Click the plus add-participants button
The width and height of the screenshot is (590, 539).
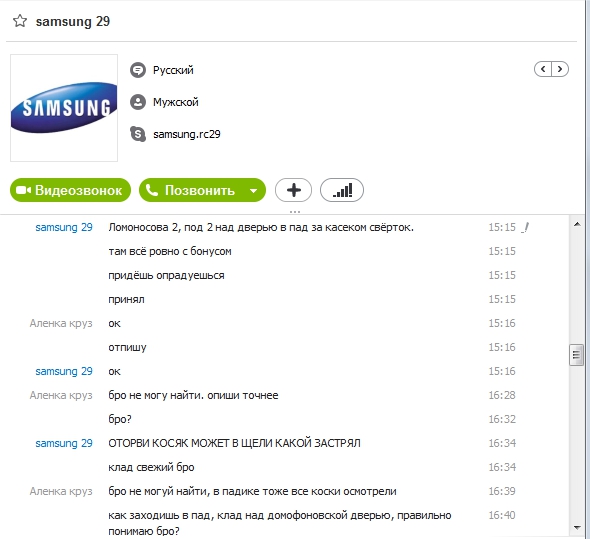[x=293, y=190]
